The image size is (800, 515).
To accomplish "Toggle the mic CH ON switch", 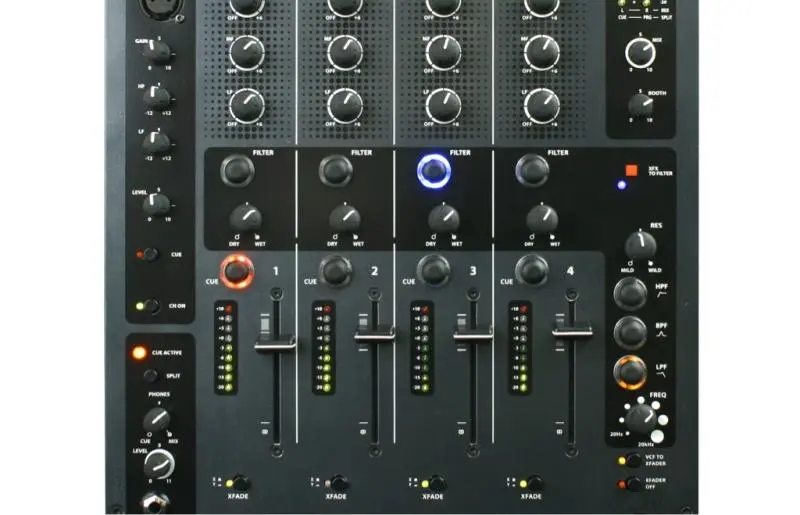I will 148,306.
